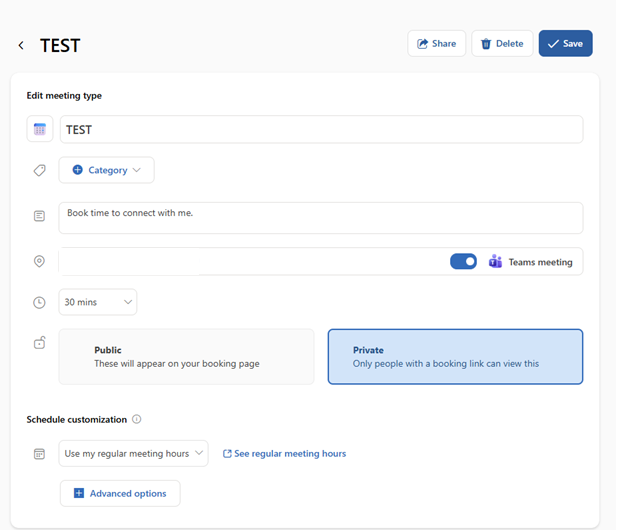The height and width of the screenshot is (530, 617).
Task: Select the Private visibility option
Action: click(455, 356)
